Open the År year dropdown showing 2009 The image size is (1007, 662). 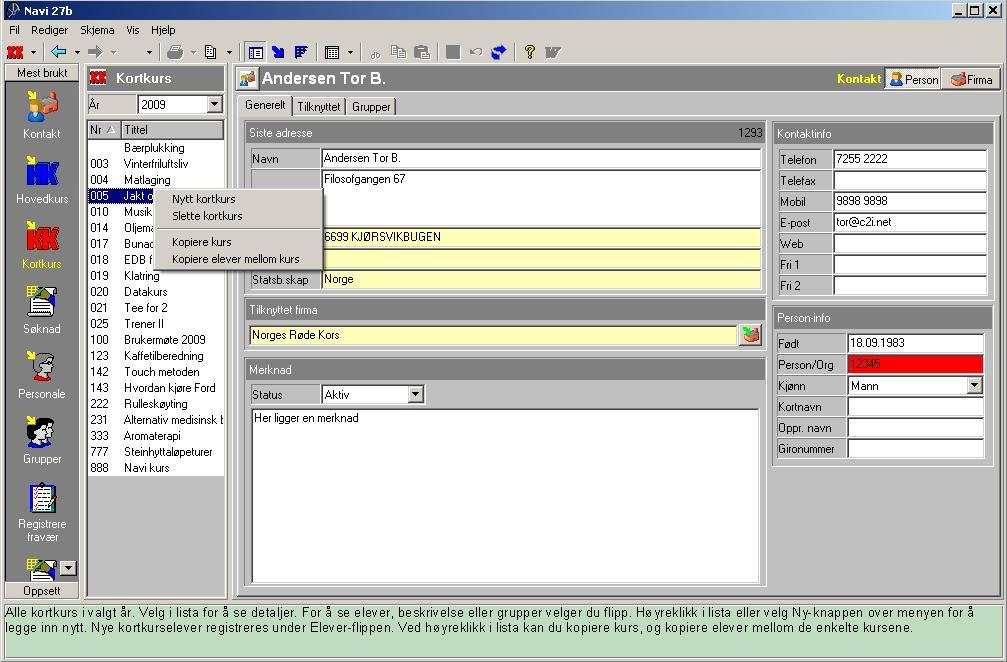215,104
